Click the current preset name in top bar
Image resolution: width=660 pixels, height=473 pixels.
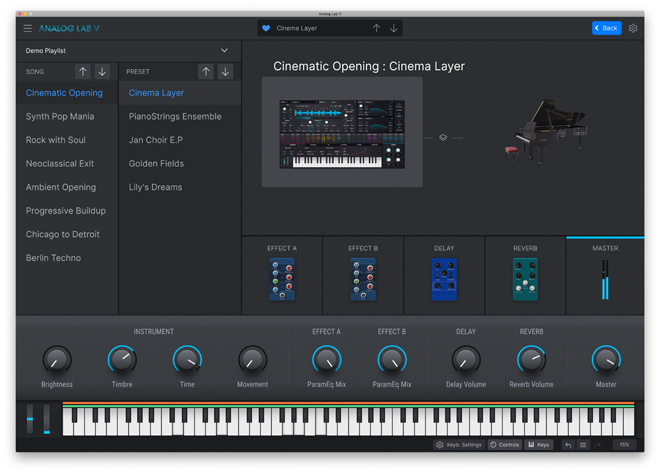[297, 28]
